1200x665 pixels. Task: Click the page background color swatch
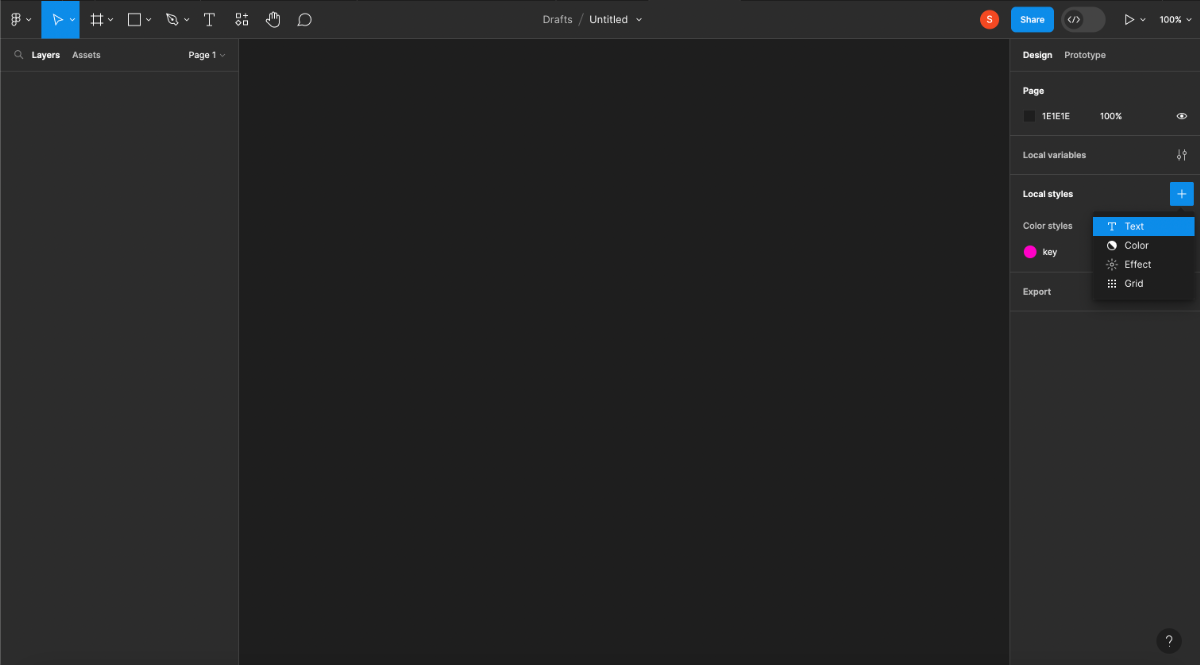click(1029, 116)
